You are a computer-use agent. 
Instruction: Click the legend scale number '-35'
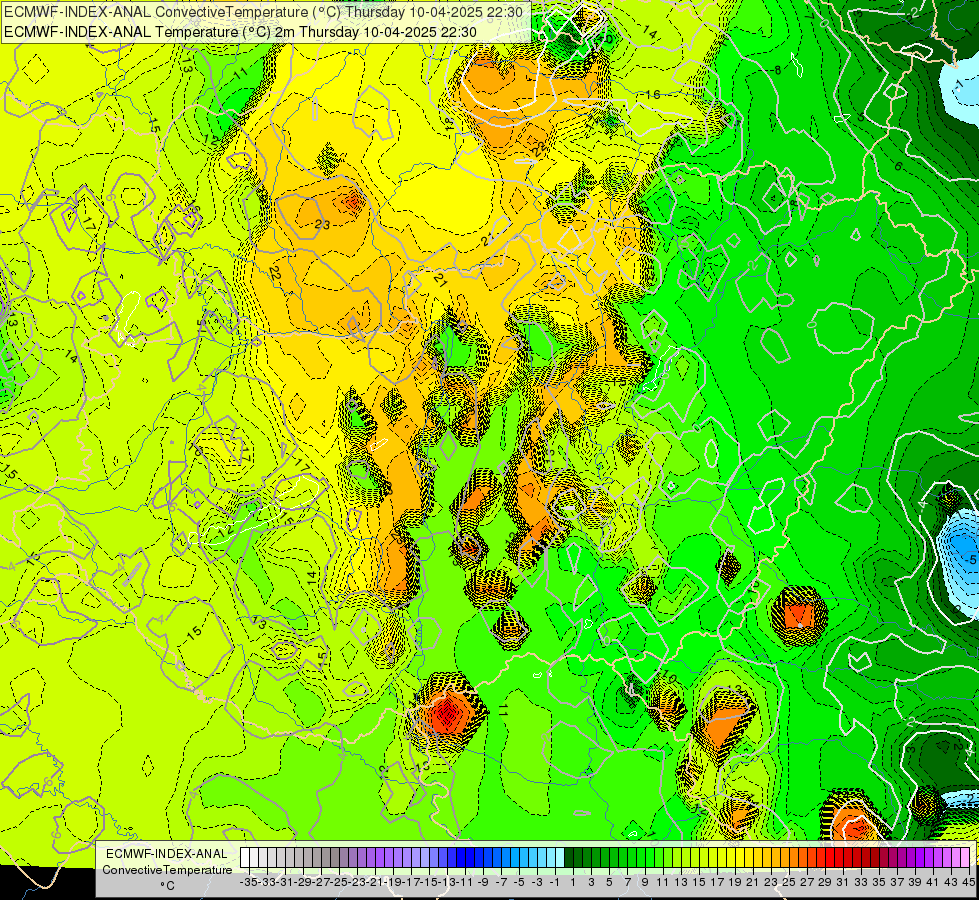point(249,882)
